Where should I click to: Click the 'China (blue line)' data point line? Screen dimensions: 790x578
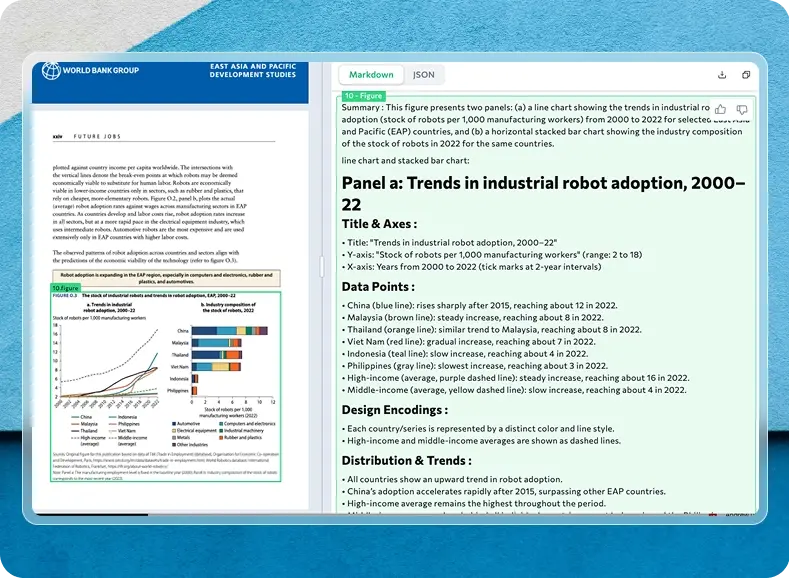click(x=480, y=305)
